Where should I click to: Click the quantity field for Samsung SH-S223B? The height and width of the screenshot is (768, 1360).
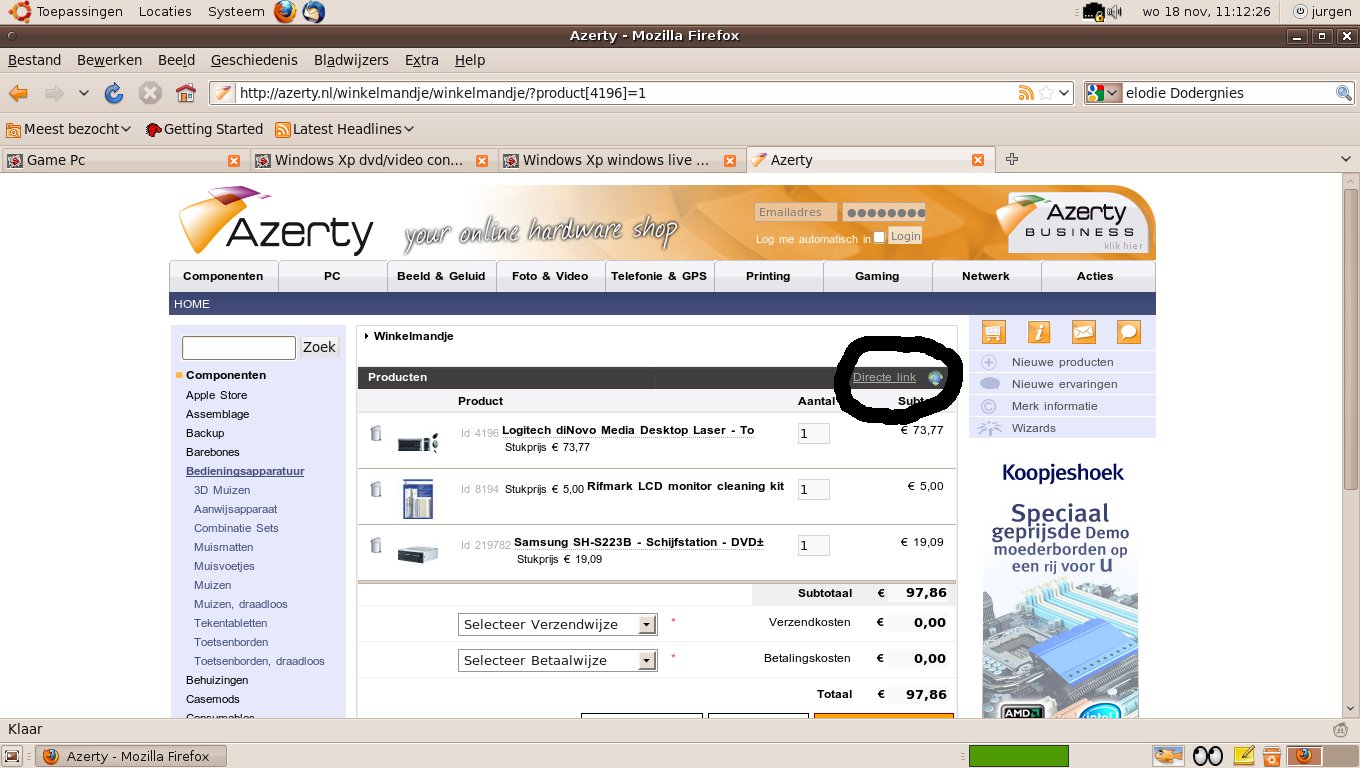click(x=814, y=546)
